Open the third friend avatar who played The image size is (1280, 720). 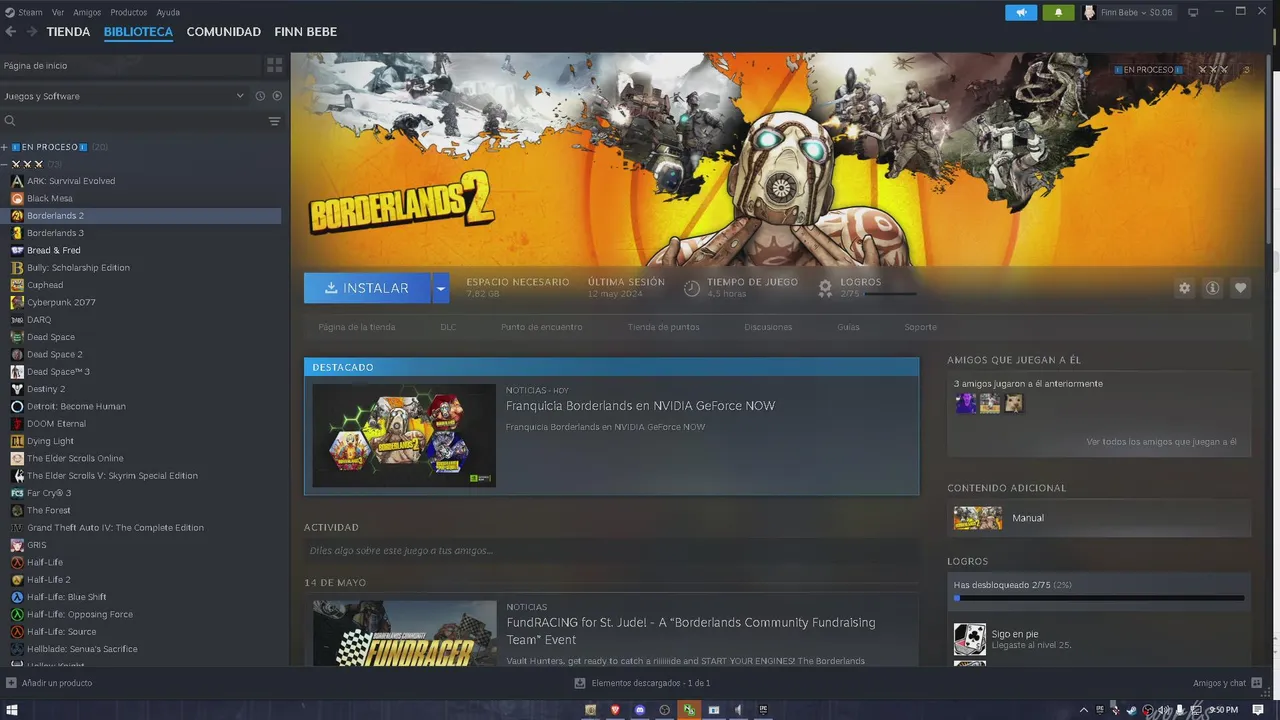[x=1014, y=403]
